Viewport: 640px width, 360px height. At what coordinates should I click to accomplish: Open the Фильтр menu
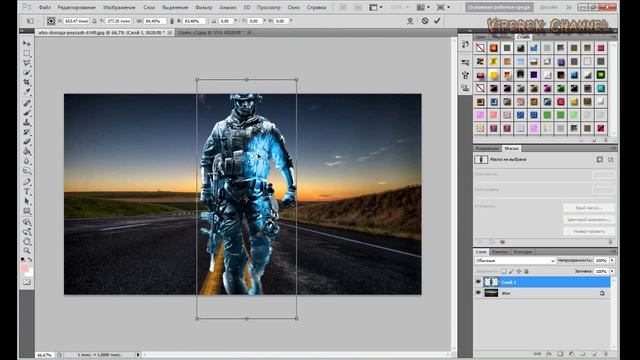tap(204, 7)
